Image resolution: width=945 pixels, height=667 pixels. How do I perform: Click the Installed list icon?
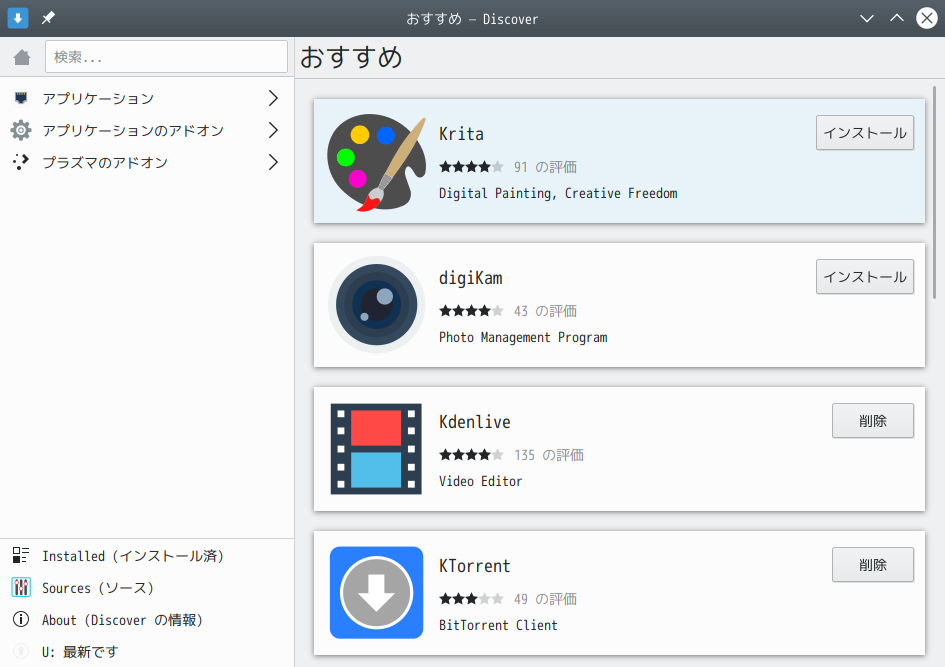tap(21, 555)
